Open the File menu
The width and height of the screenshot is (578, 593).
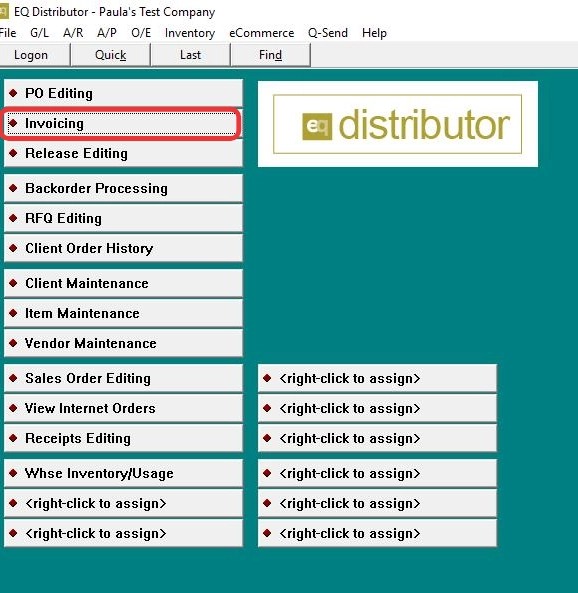pos(8,33)
